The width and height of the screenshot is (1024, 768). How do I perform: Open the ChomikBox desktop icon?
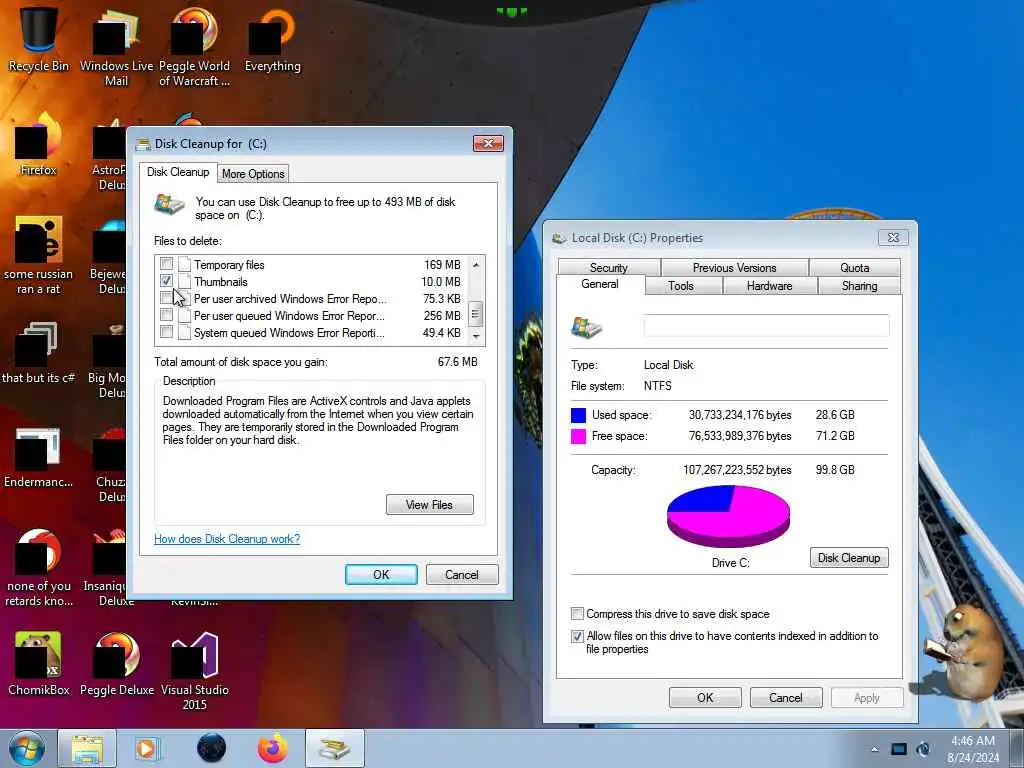tap(38, 663)
